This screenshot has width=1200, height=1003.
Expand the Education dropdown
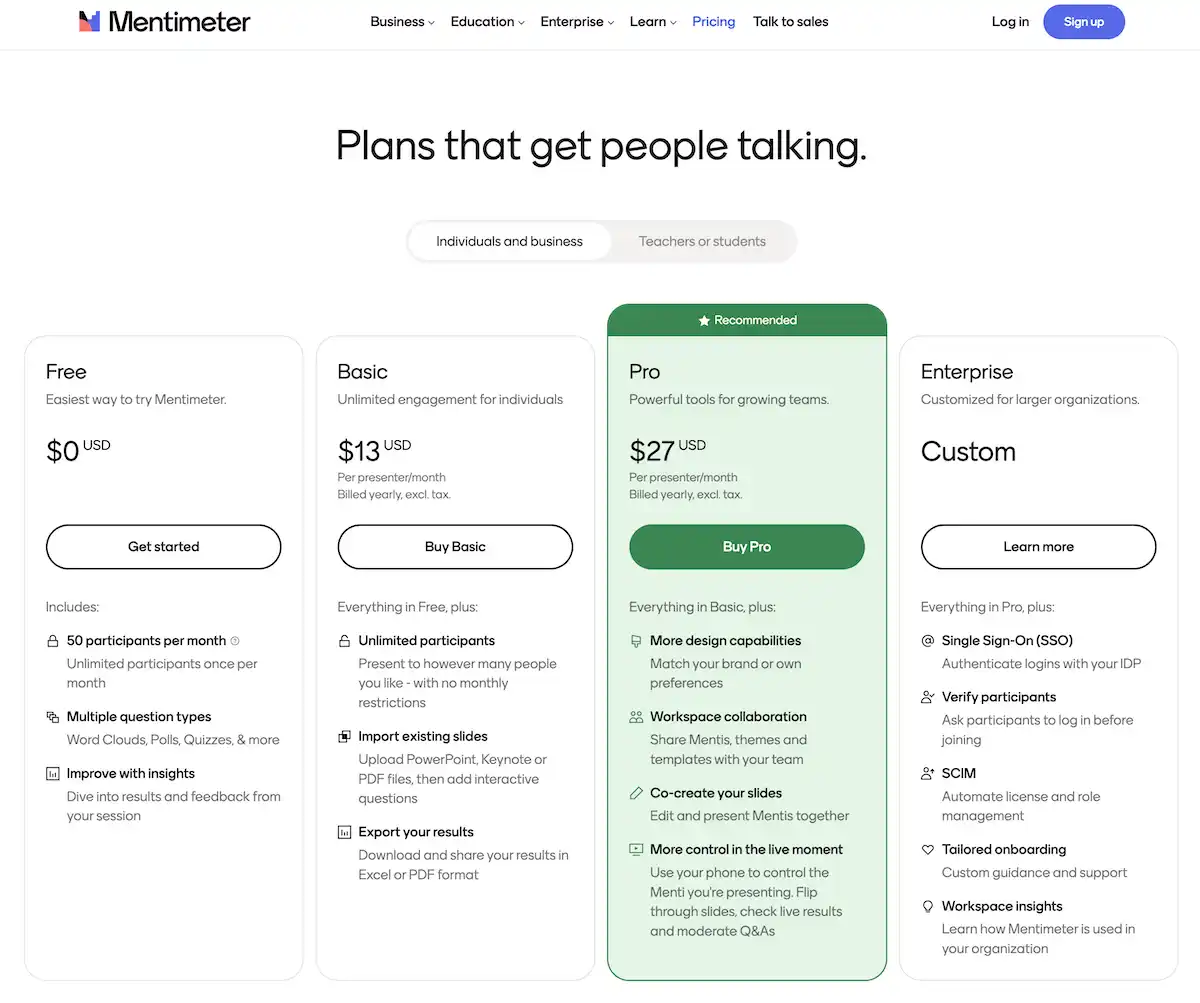pyautogui.click(x=486, y=21)
